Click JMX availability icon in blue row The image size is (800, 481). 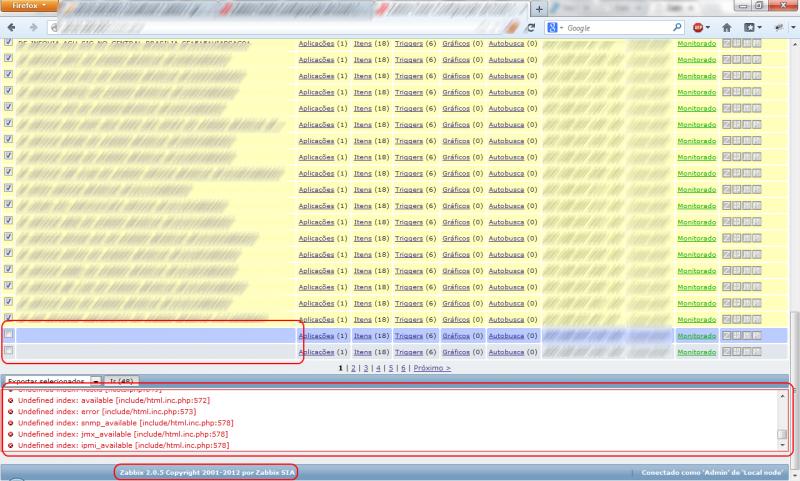tap(746, 335)
